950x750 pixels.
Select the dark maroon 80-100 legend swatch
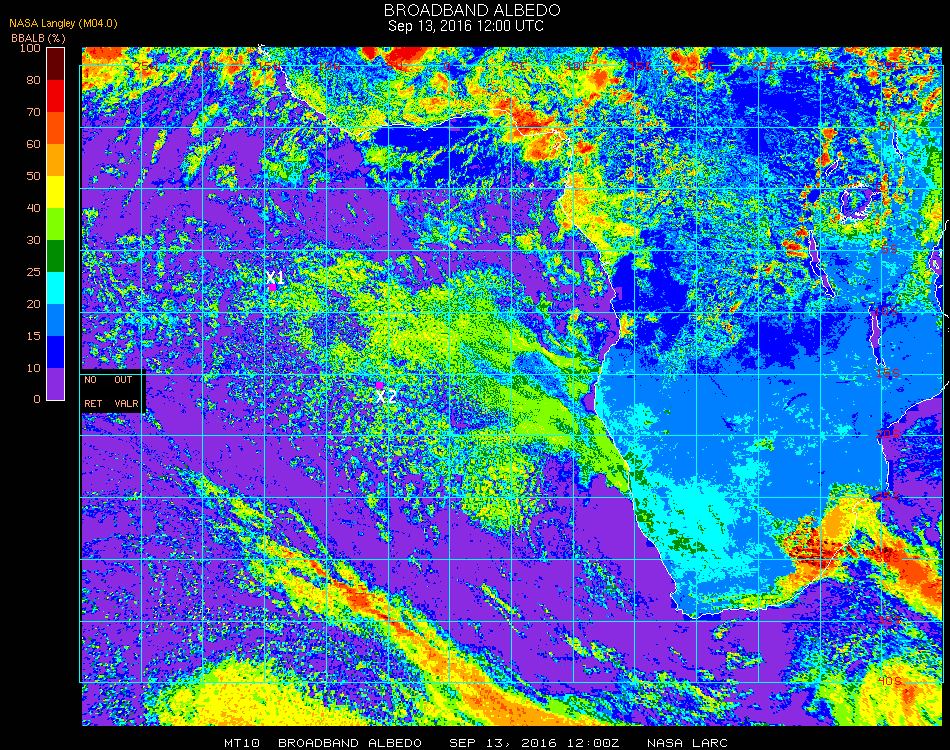click(55, 64)
